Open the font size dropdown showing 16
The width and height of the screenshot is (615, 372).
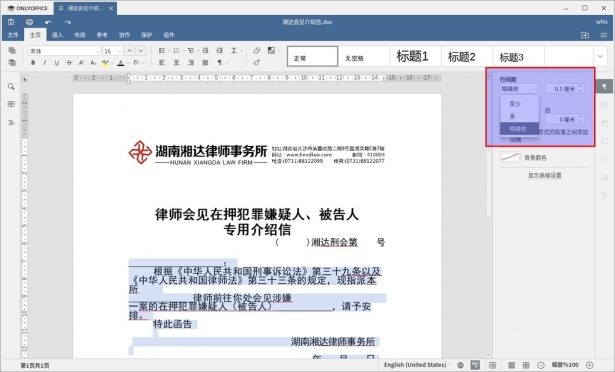tap(113, 51)
